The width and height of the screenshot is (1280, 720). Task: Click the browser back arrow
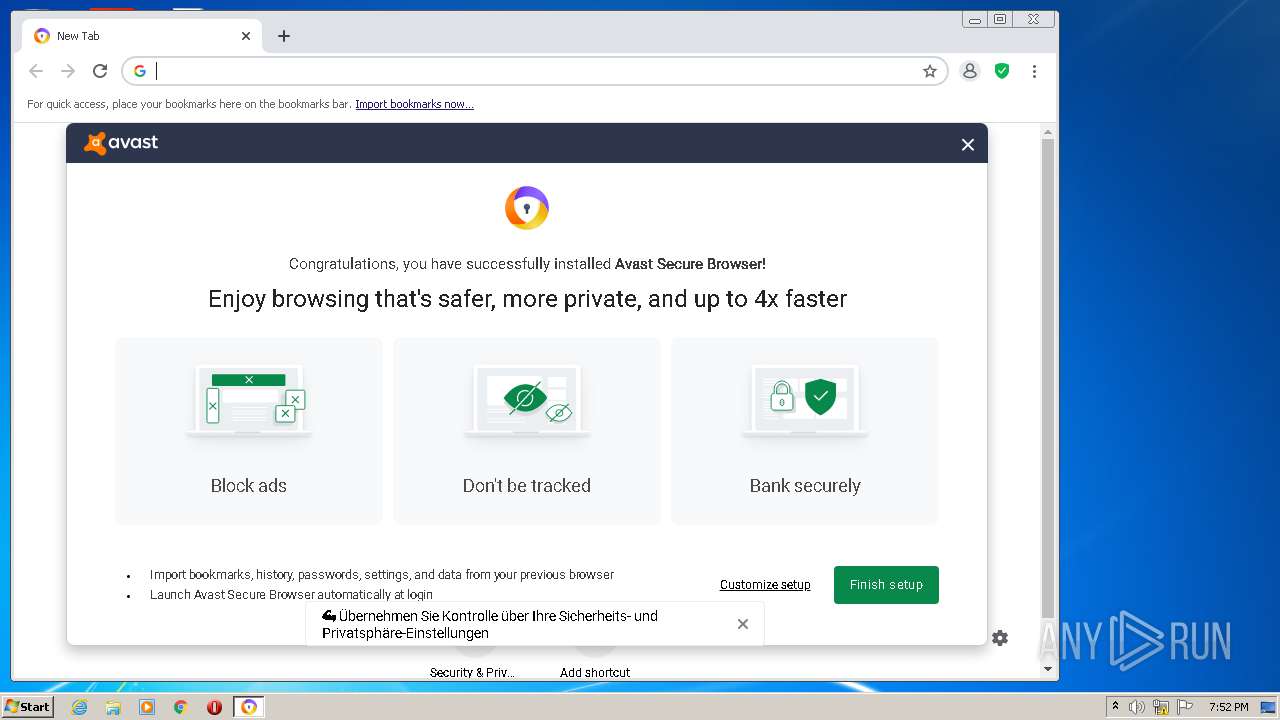pyautogui.click(x=36, y=71)
